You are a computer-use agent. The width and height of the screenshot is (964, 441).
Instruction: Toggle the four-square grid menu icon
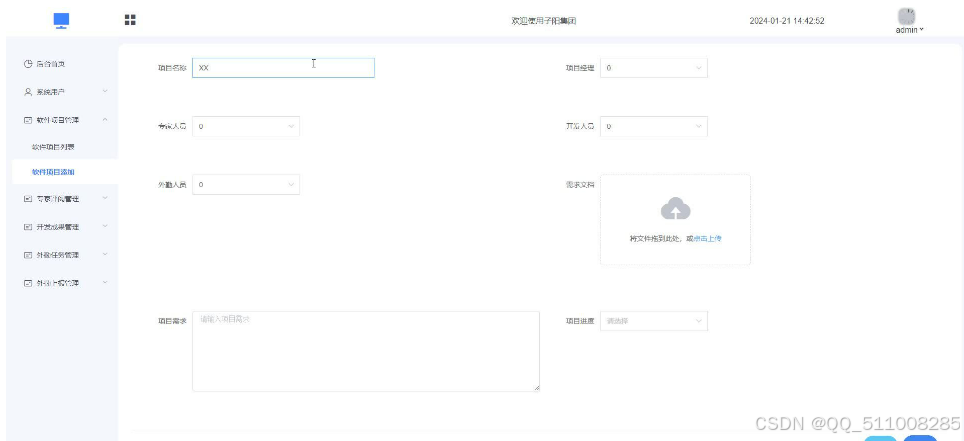click(x=130, y=20)
